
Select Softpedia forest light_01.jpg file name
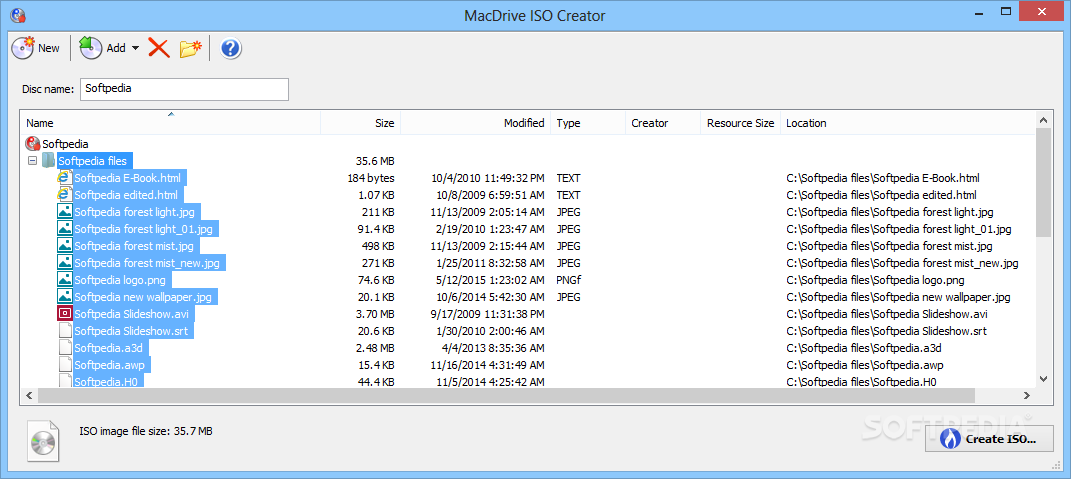point(143,229)
